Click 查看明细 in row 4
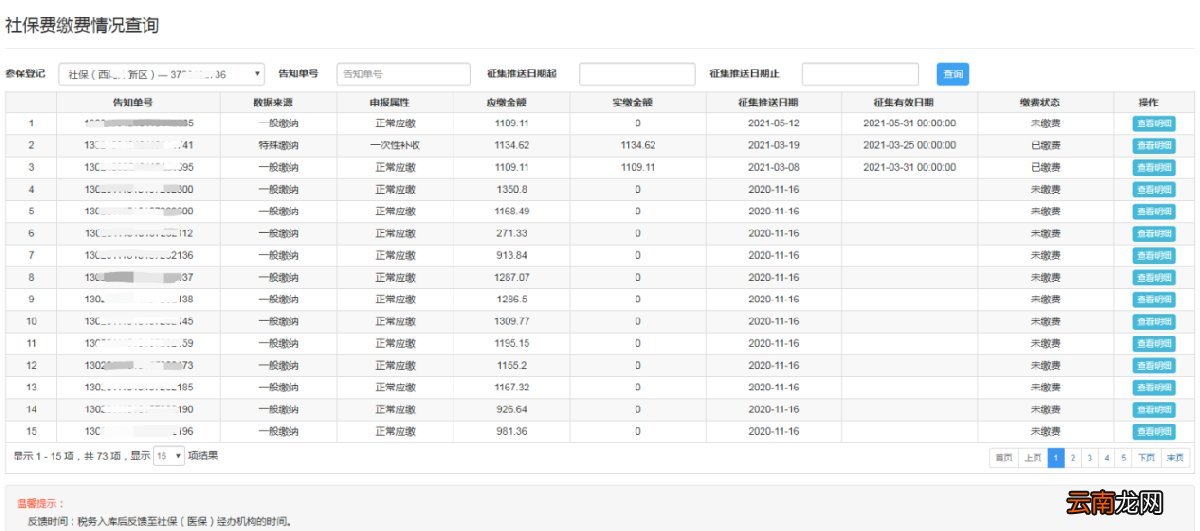1200x531 pixels. (x=1154, y=190)
